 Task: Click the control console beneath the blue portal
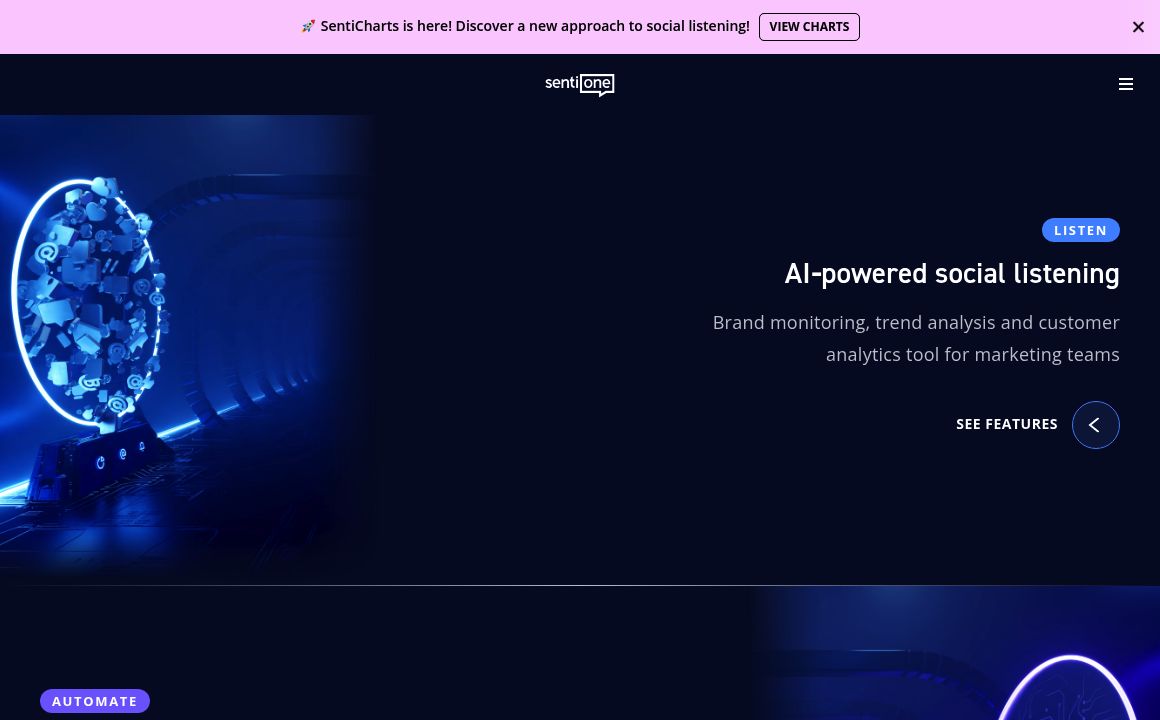pos(118,458)
